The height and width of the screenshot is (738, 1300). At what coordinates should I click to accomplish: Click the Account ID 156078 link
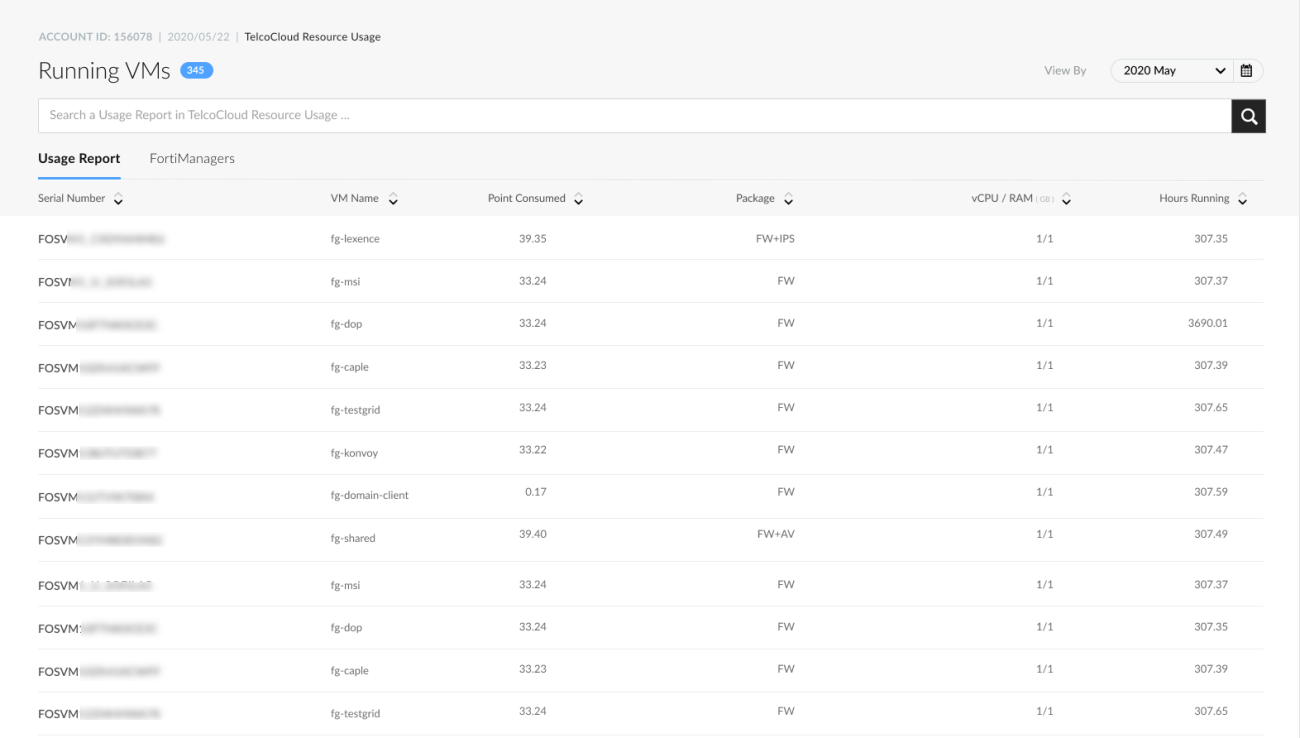[x=95, y=36]
